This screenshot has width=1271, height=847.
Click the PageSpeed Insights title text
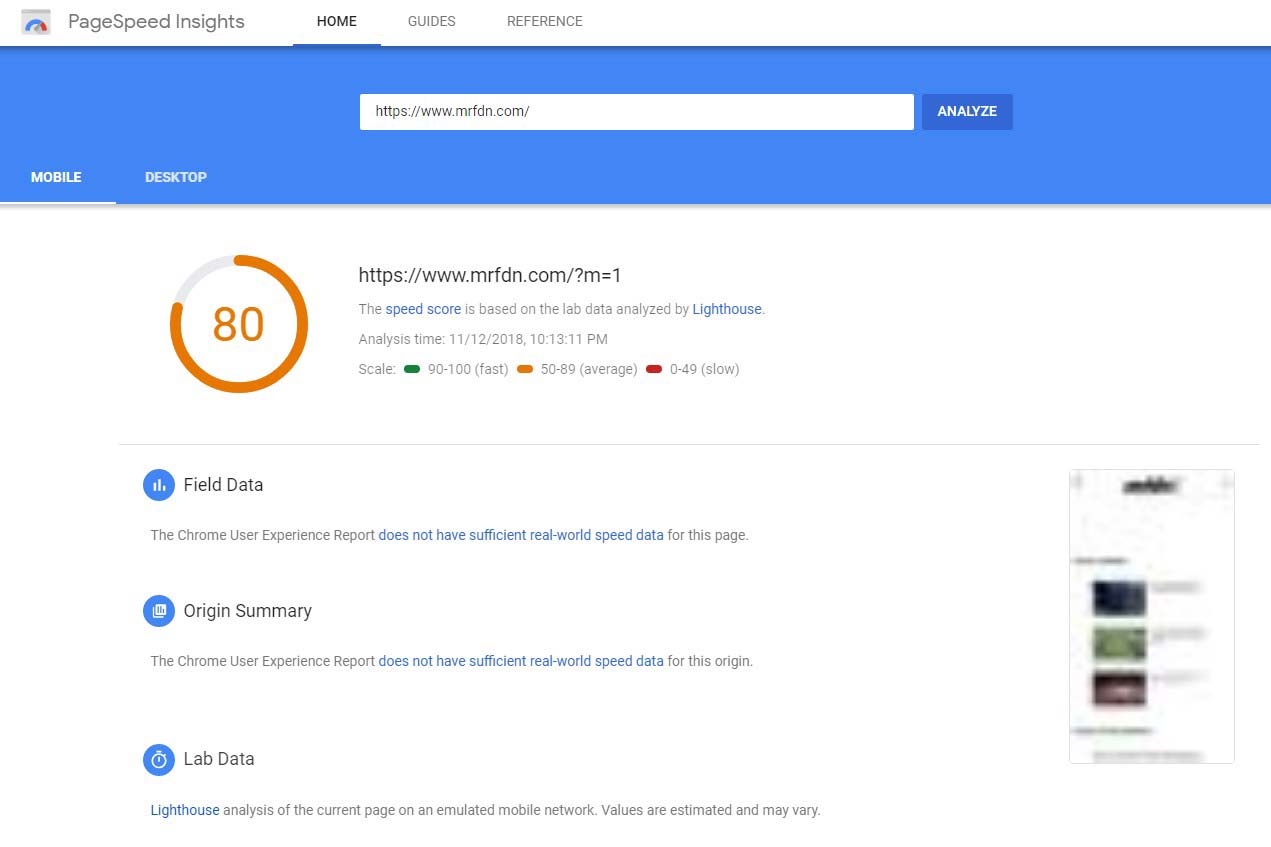(156, 22)
